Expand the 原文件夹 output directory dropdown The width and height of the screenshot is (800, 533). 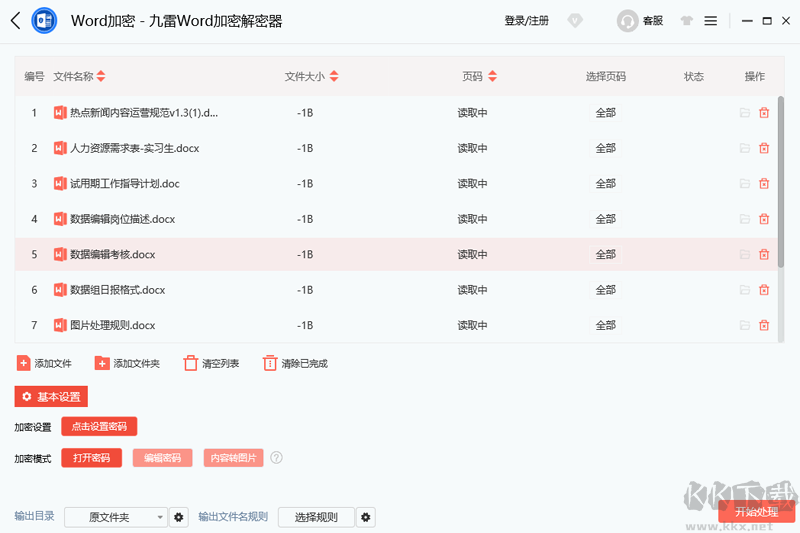[x=116, y=517]
